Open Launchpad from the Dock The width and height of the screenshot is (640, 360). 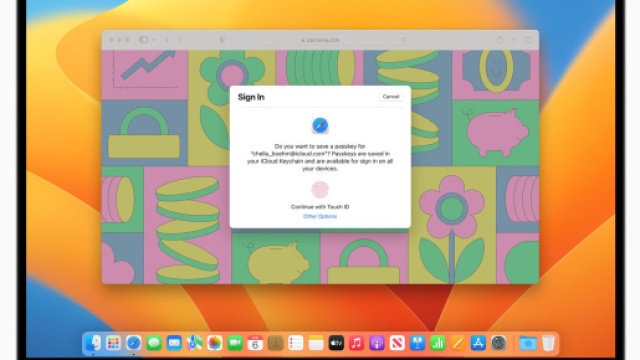113,343
